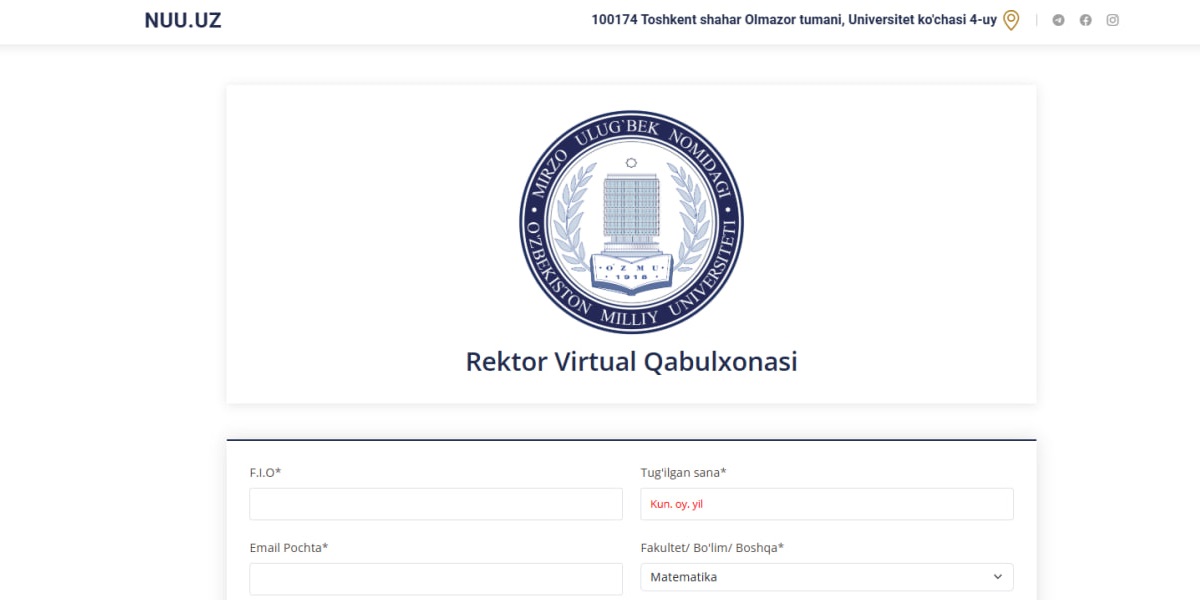Click the gold location pin icon
This screenshot has width=1200, height=600.
[x=1011, y=20]
